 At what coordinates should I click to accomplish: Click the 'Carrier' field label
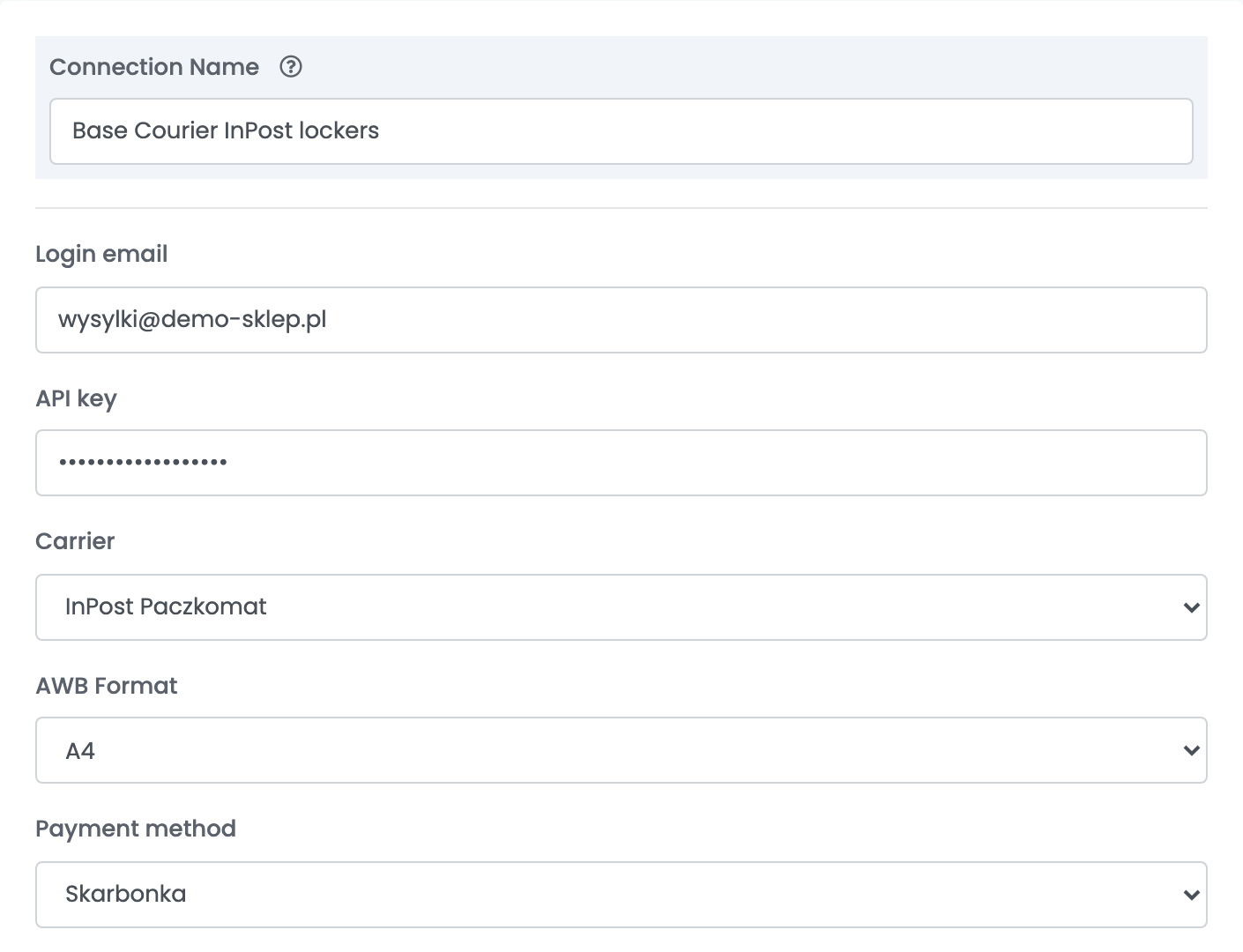coord(75,541)
